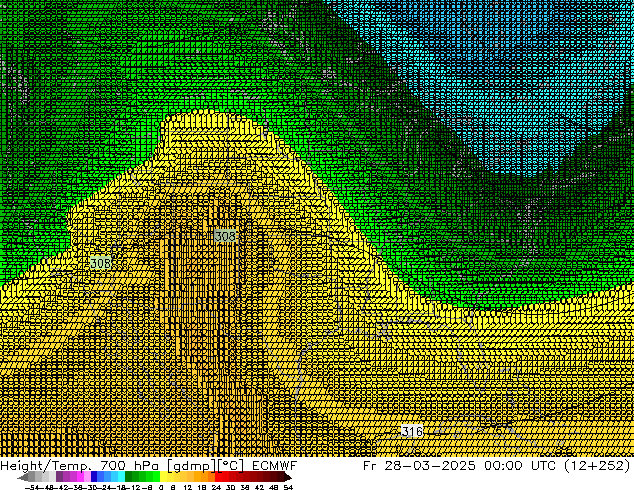Click the magenta swatch above -36 in legend

[x=80, y=476]
